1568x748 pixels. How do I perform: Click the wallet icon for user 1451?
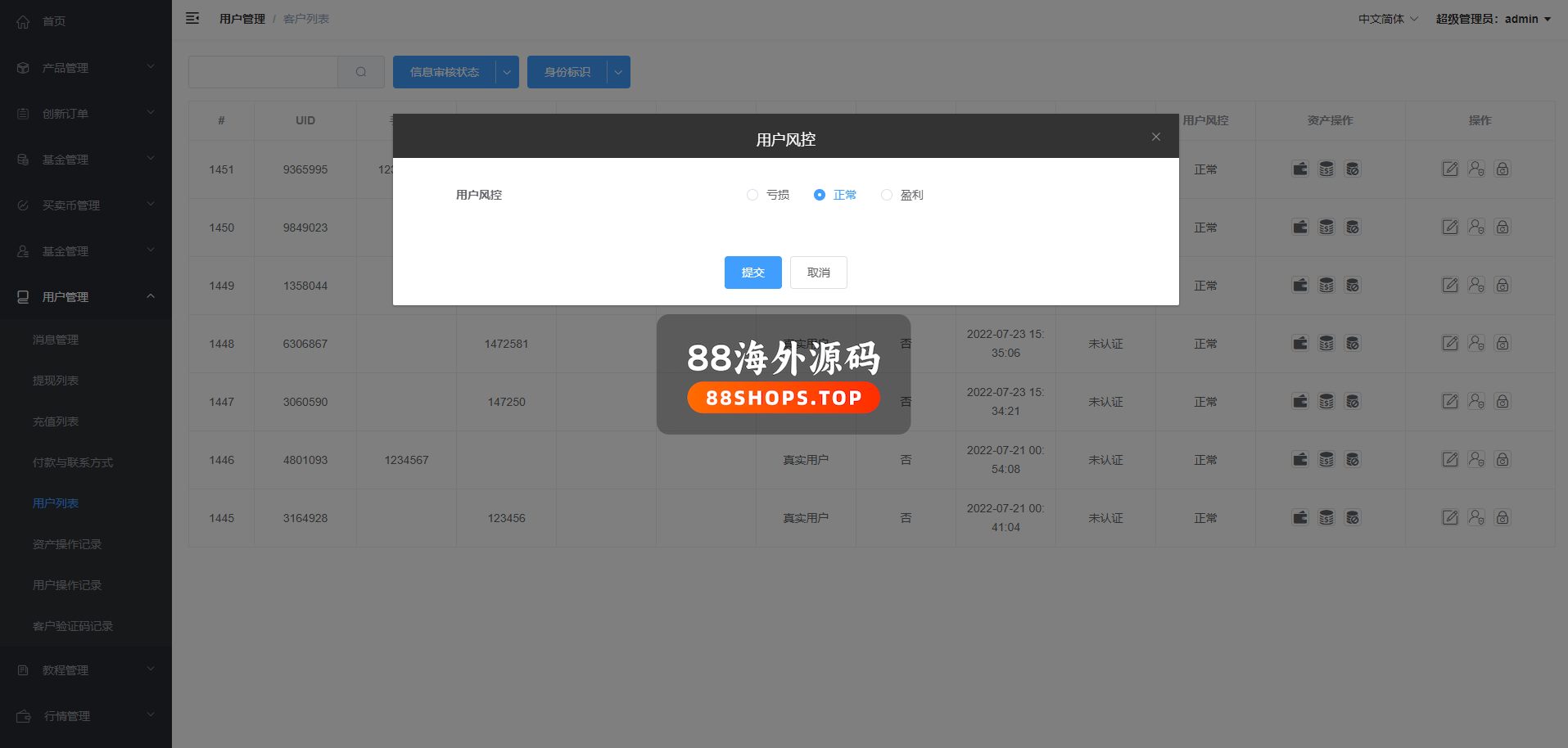pos(1300,169)
